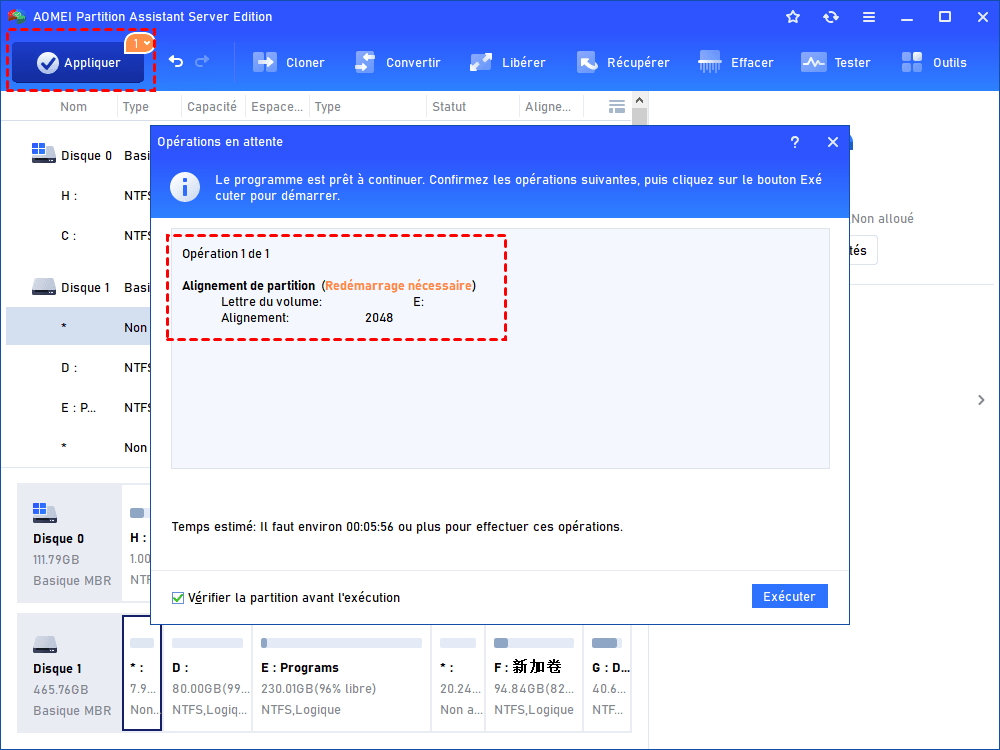Uncheck Vérifier la partition avant l'exécution

[x=178, y=598]
